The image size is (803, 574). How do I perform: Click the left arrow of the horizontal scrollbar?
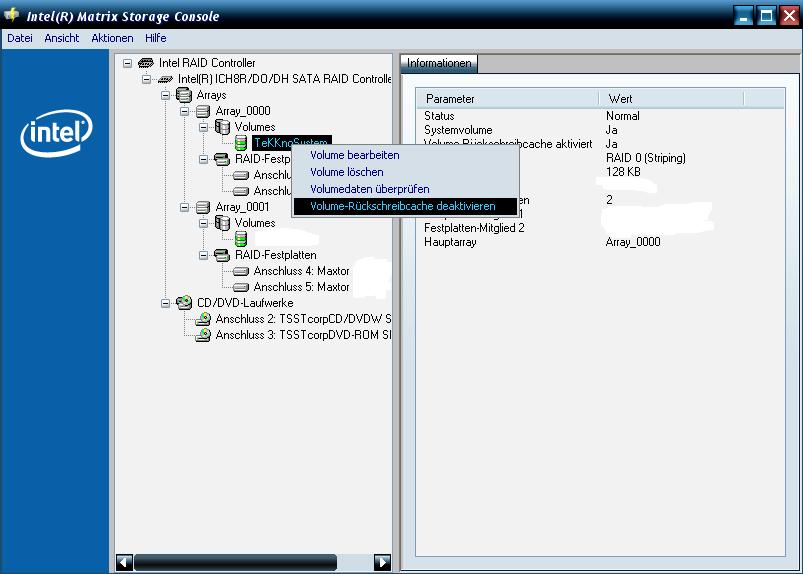[x=124, y=562]
